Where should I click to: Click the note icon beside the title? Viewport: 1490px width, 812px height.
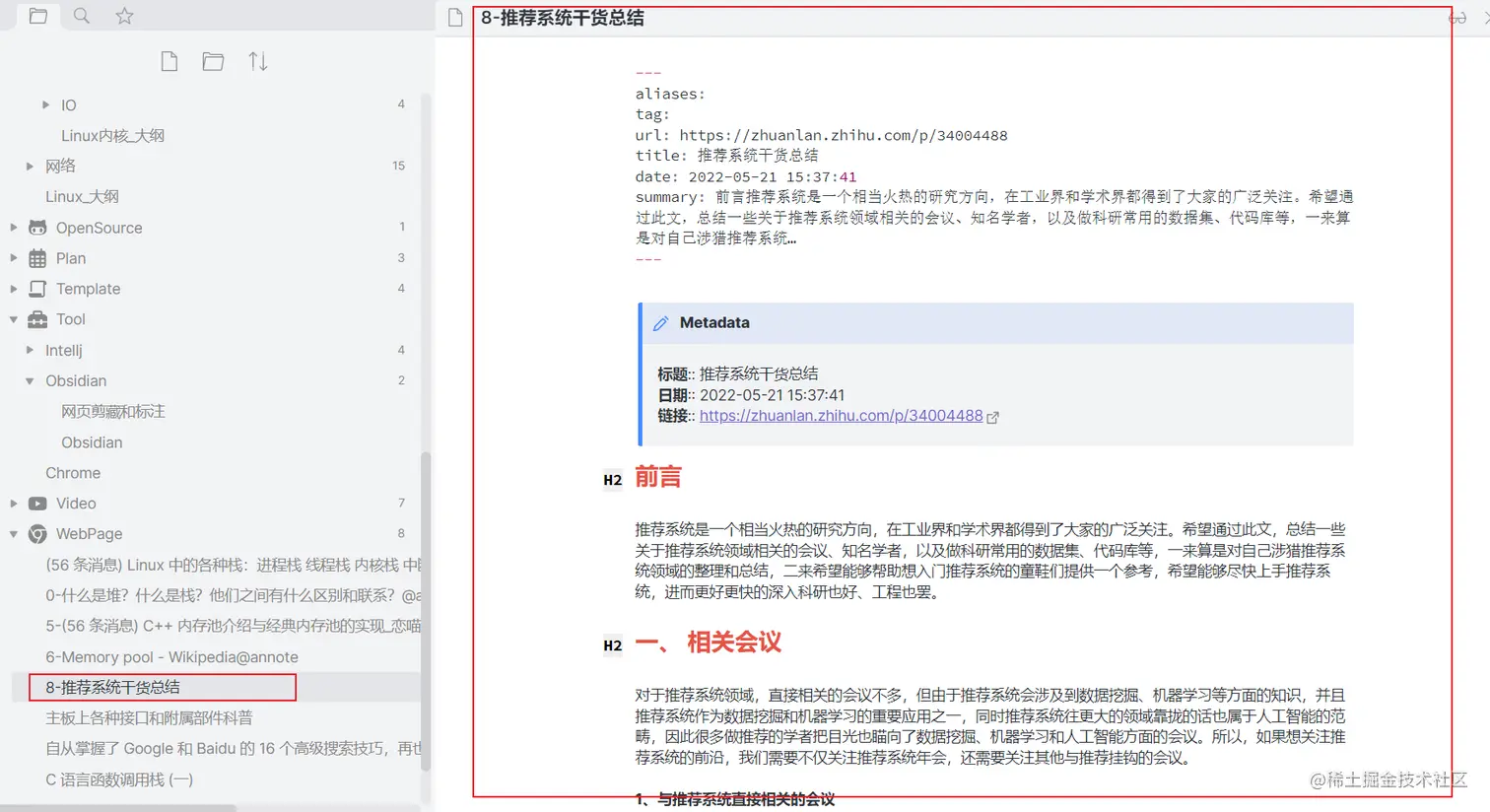point(453,17)
